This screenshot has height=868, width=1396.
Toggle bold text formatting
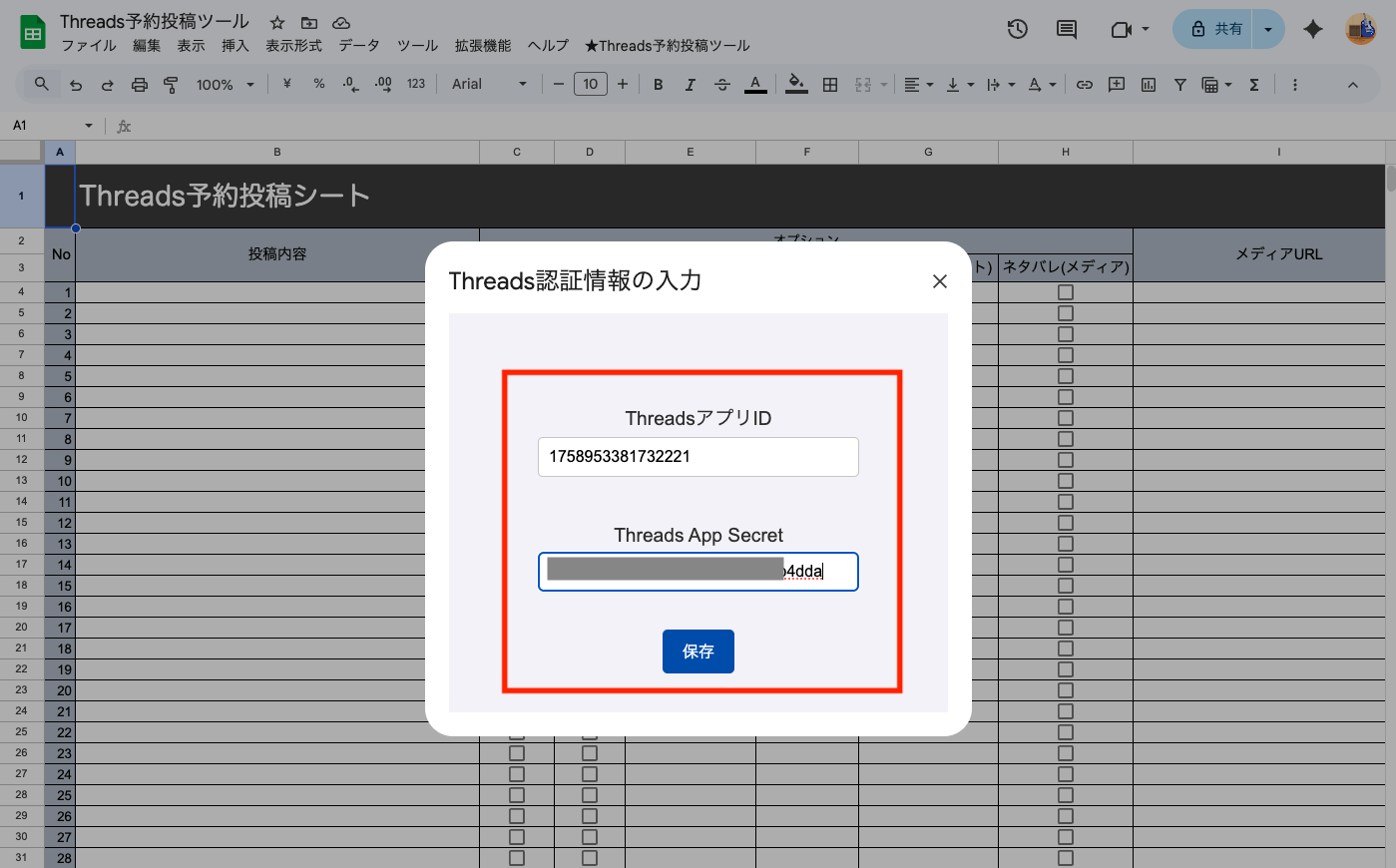[658, 85]
